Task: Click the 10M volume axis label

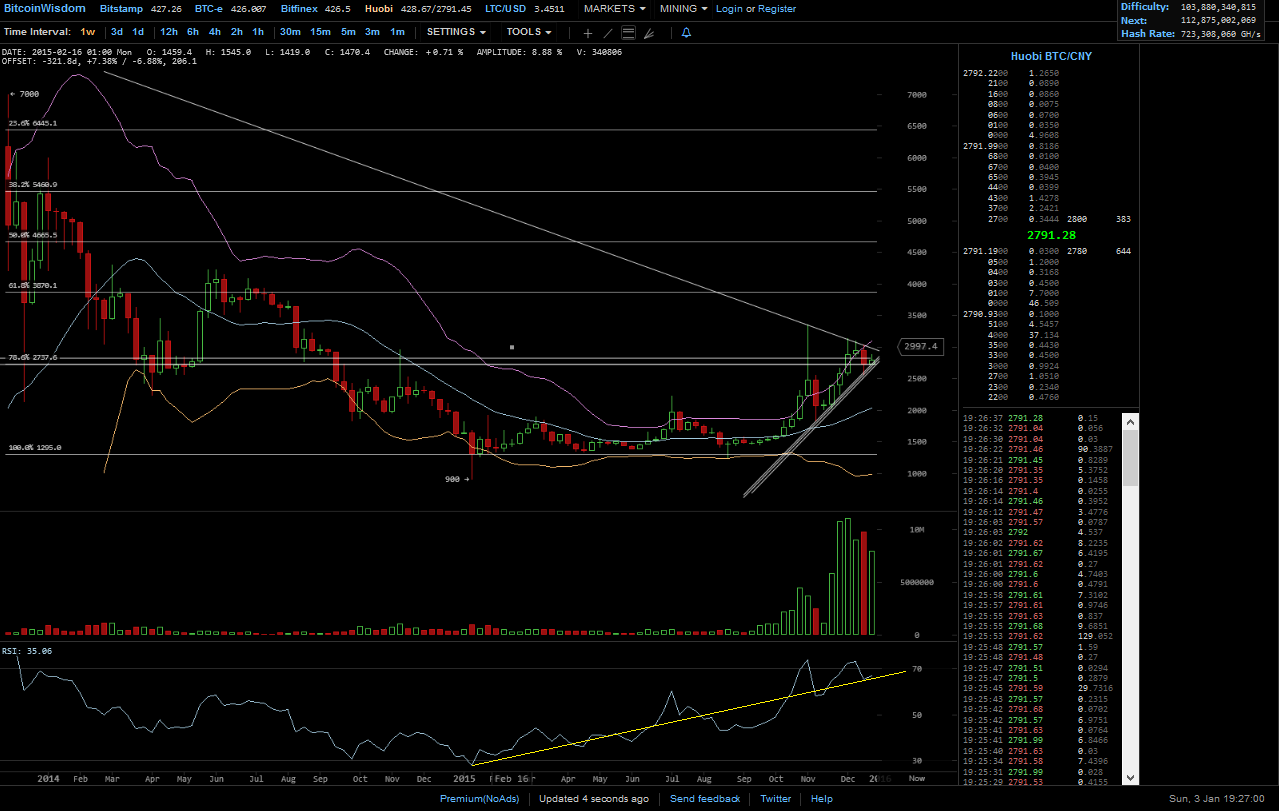Action: 916,529
